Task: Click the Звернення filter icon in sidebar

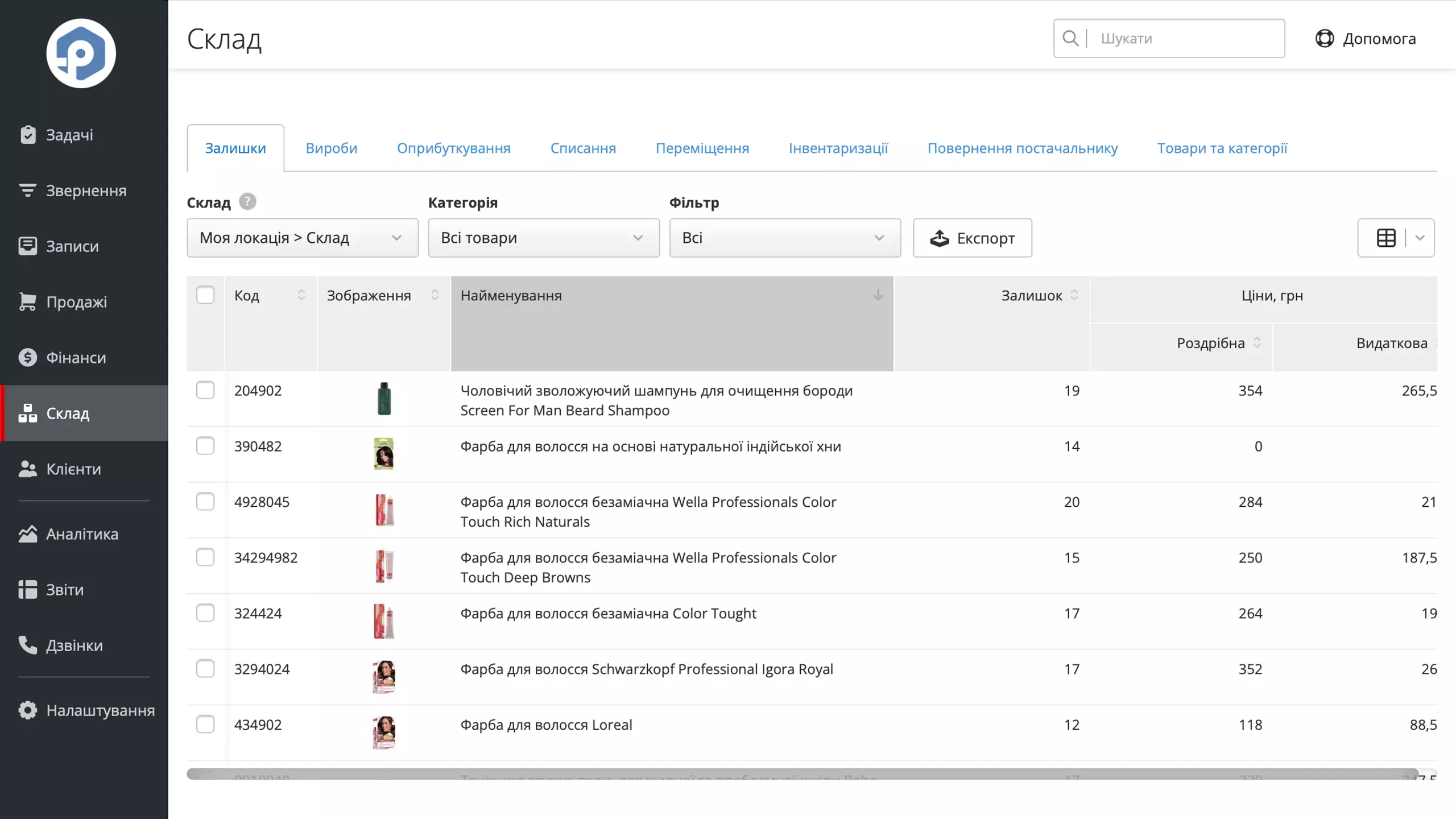Action: tap(27, 191)
